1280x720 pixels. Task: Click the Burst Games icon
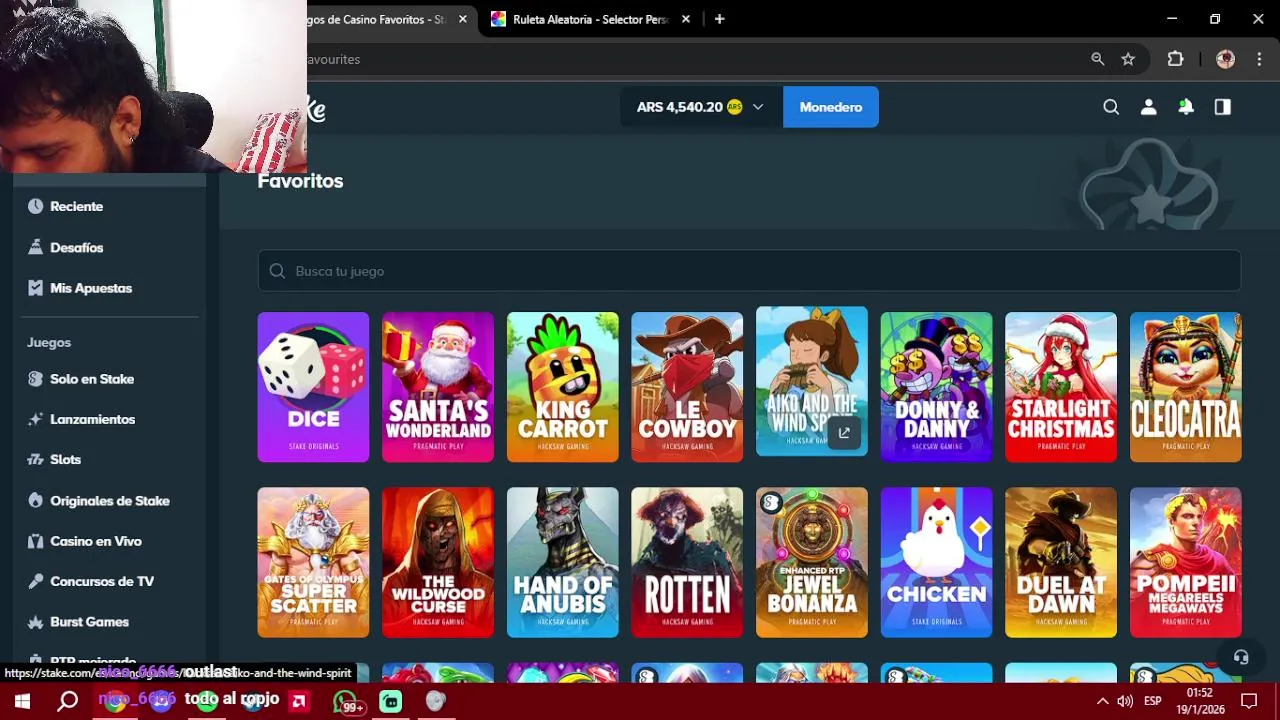point(36,622)
